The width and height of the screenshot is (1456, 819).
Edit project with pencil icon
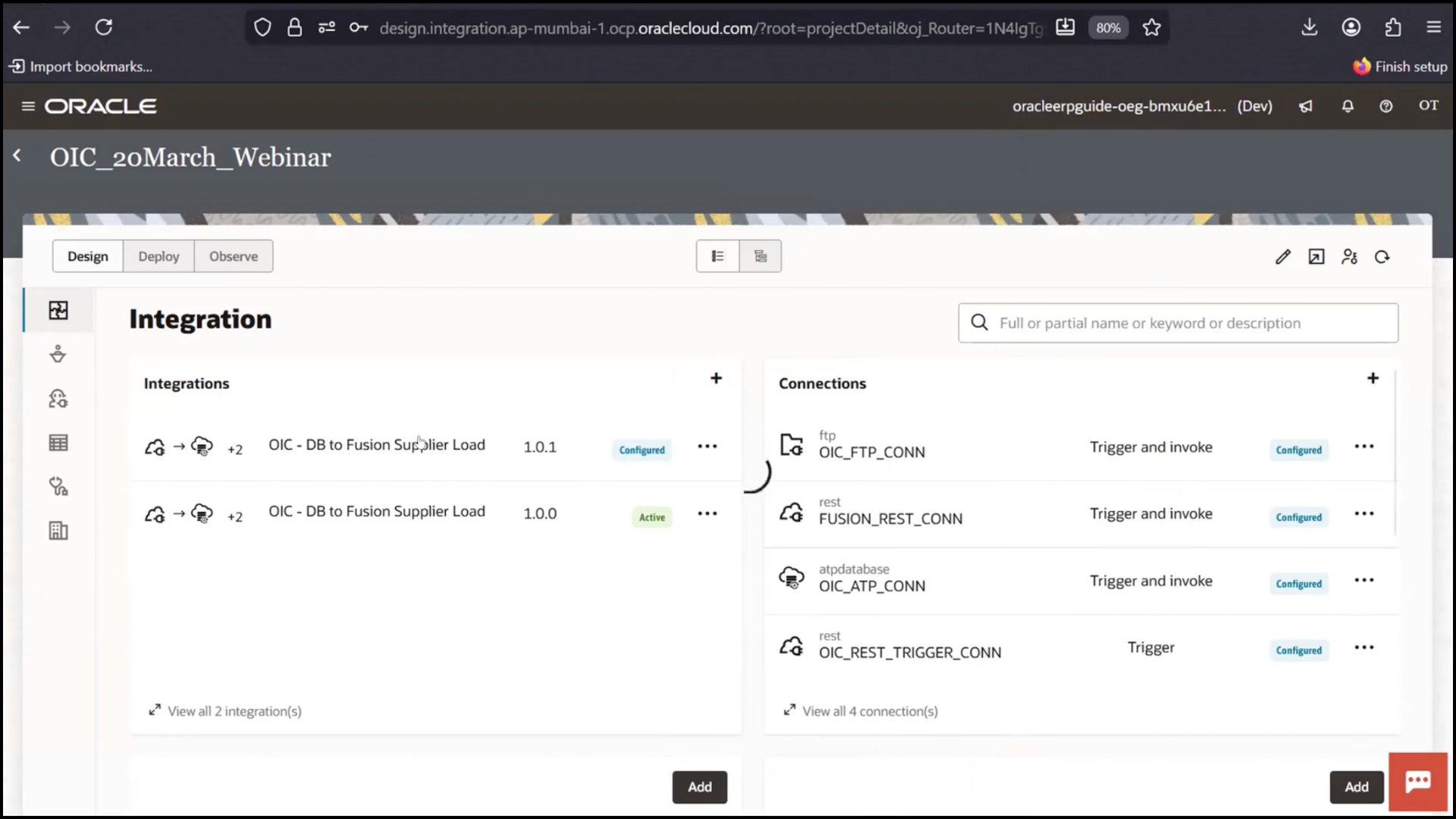click(x=1282, y=257)
